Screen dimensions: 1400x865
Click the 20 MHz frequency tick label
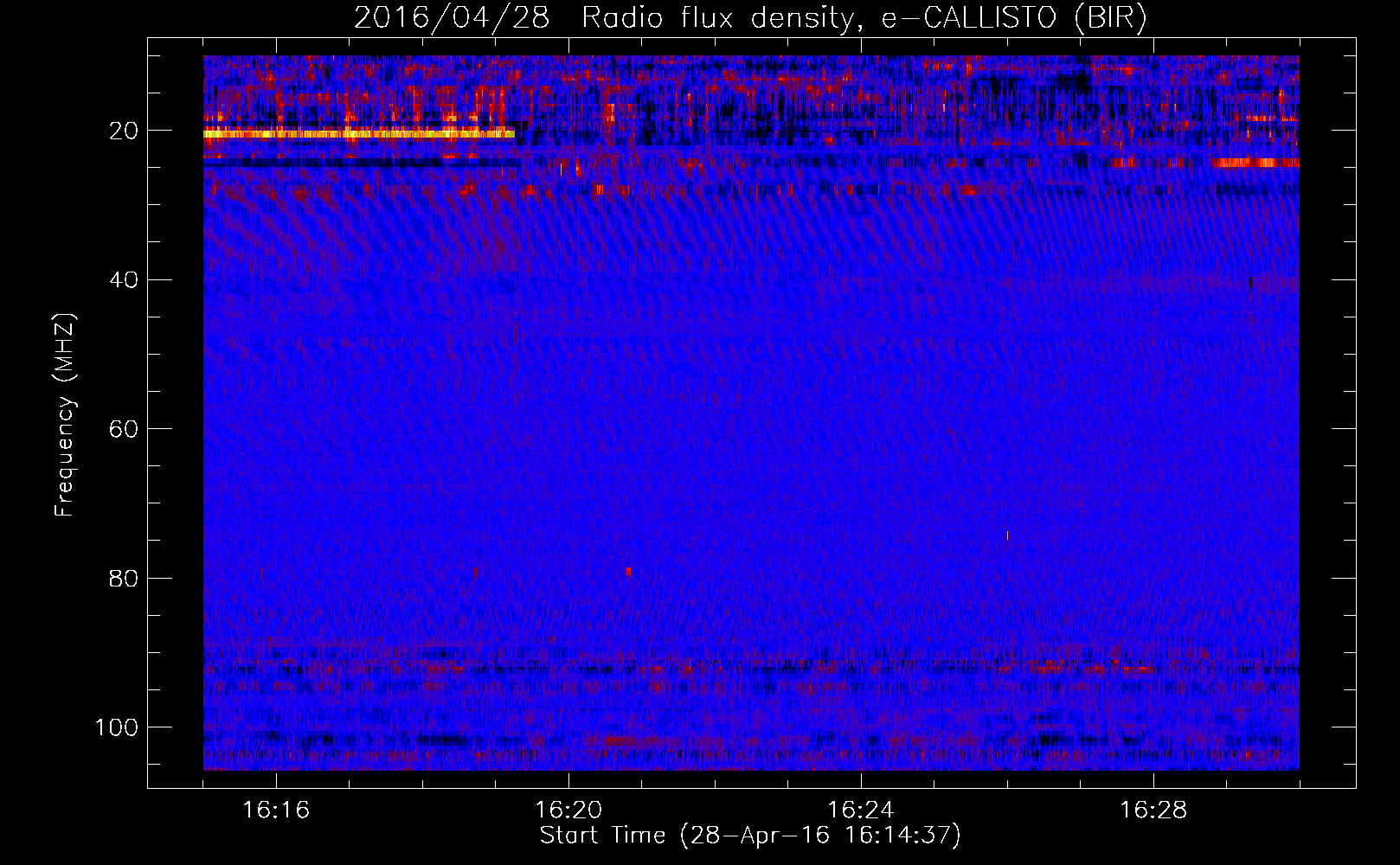coord(125,131)
